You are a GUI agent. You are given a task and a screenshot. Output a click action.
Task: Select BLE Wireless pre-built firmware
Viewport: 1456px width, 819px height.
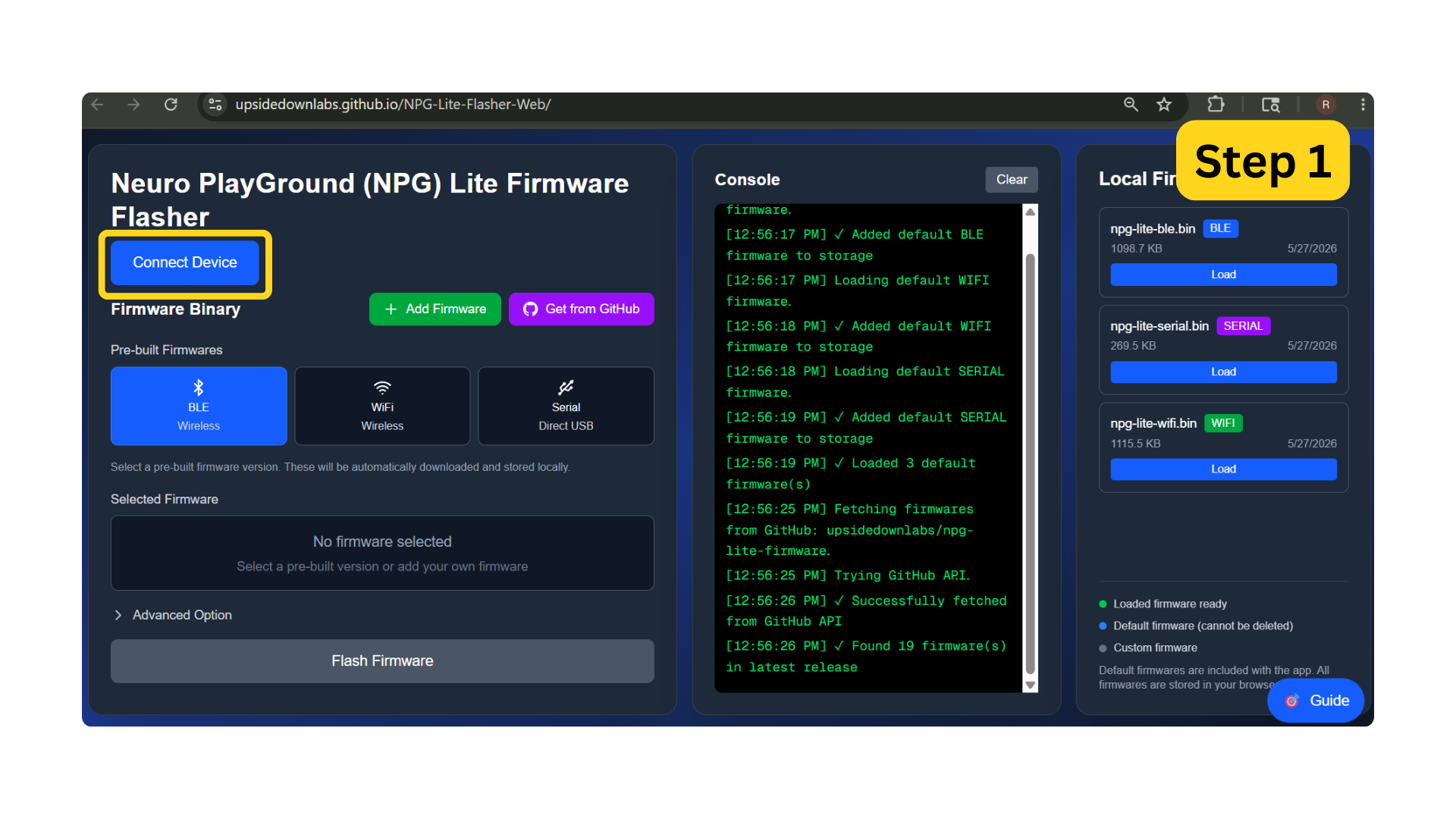pyautogui.click(x=199, y=406)
